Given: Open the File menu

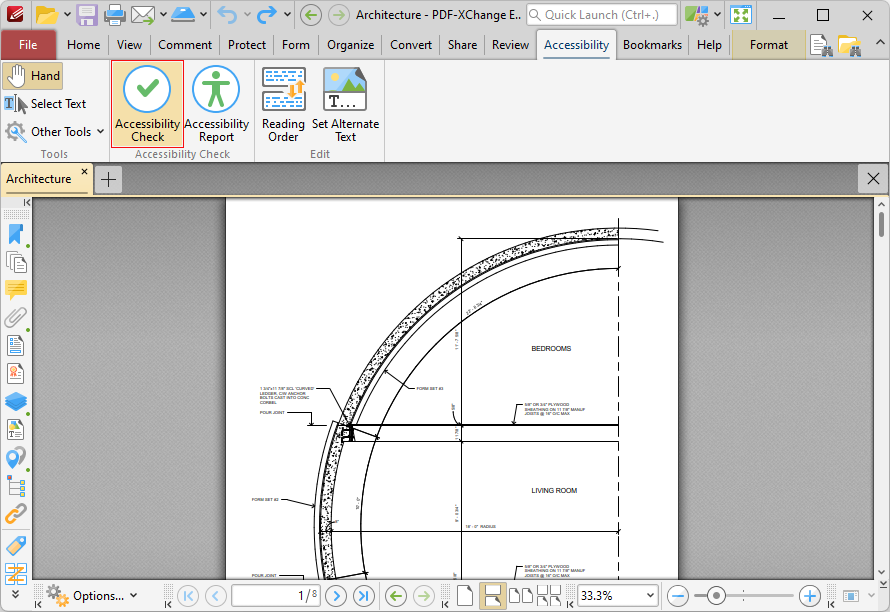Looking at the screenshot, I should pyautogui.click(x=28, y=45).
